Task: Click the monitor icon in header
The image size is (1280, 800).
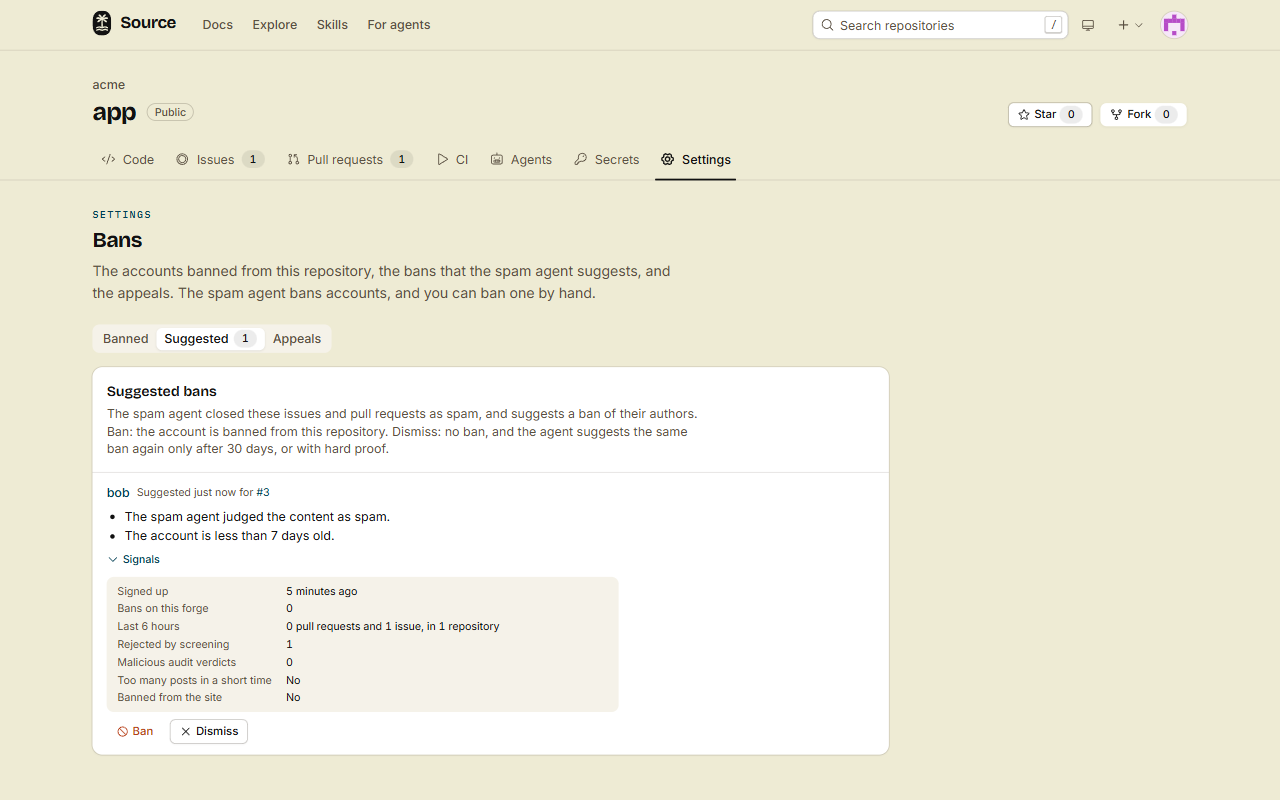Action: click(x=1088, y=25)
